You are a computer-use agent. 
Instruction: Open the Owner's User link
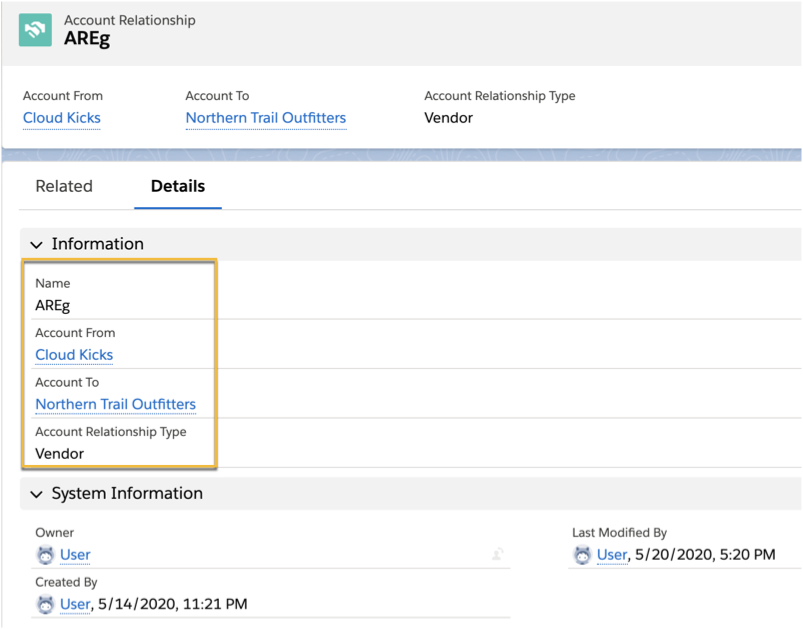point(75,555)
